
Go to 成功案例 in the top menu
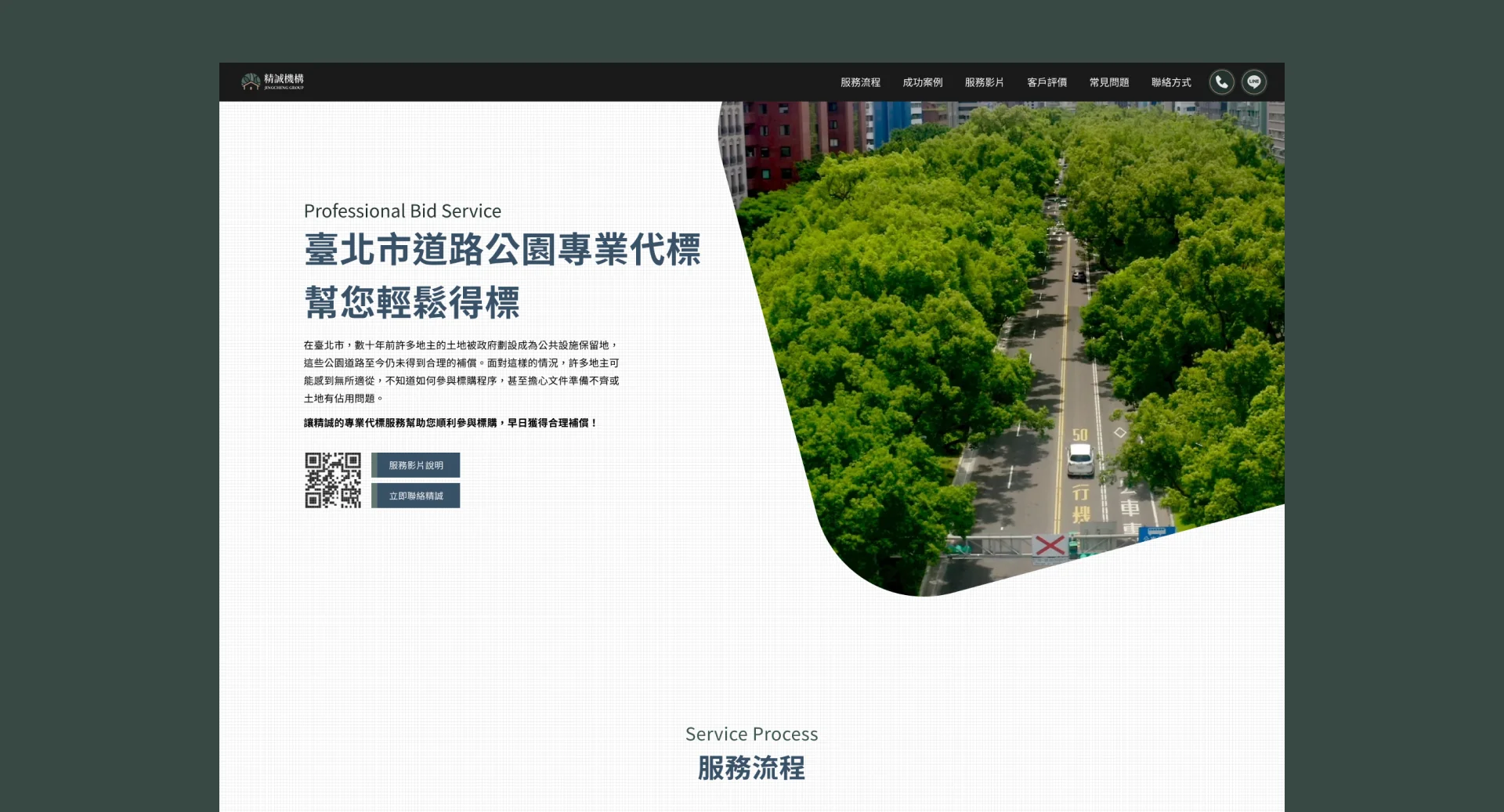922,82
